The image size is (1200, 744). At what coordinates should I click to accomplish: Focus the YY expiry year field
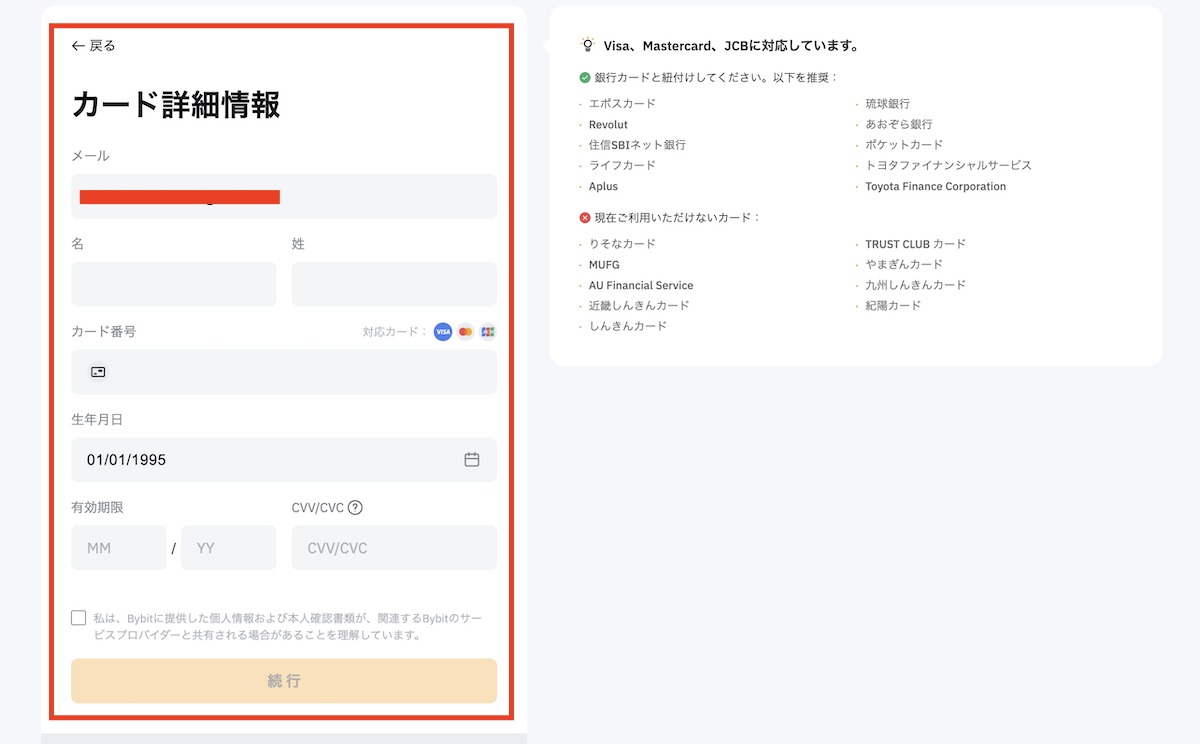point(228,548)
